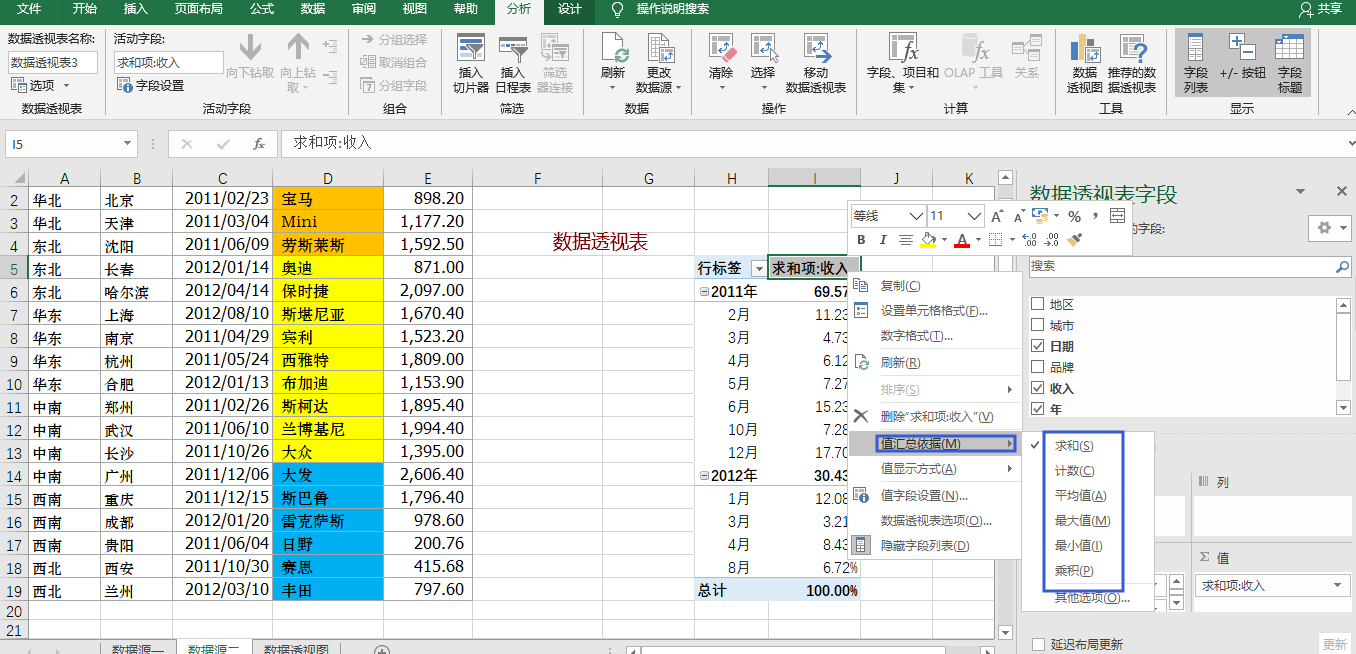The image size is (1356, 654).
Task: Toggle the 字段列表 (Field List) button
Action: click(x=1196, y=62)
